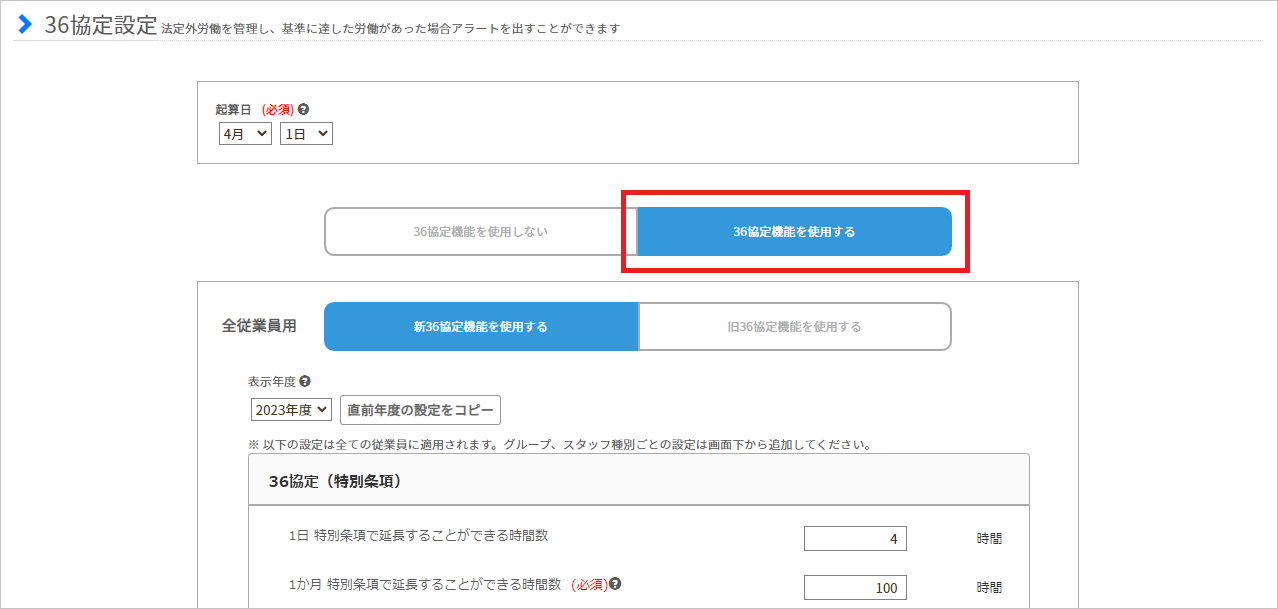Click the 36協定（特別条項） panel header

point(638,480)
